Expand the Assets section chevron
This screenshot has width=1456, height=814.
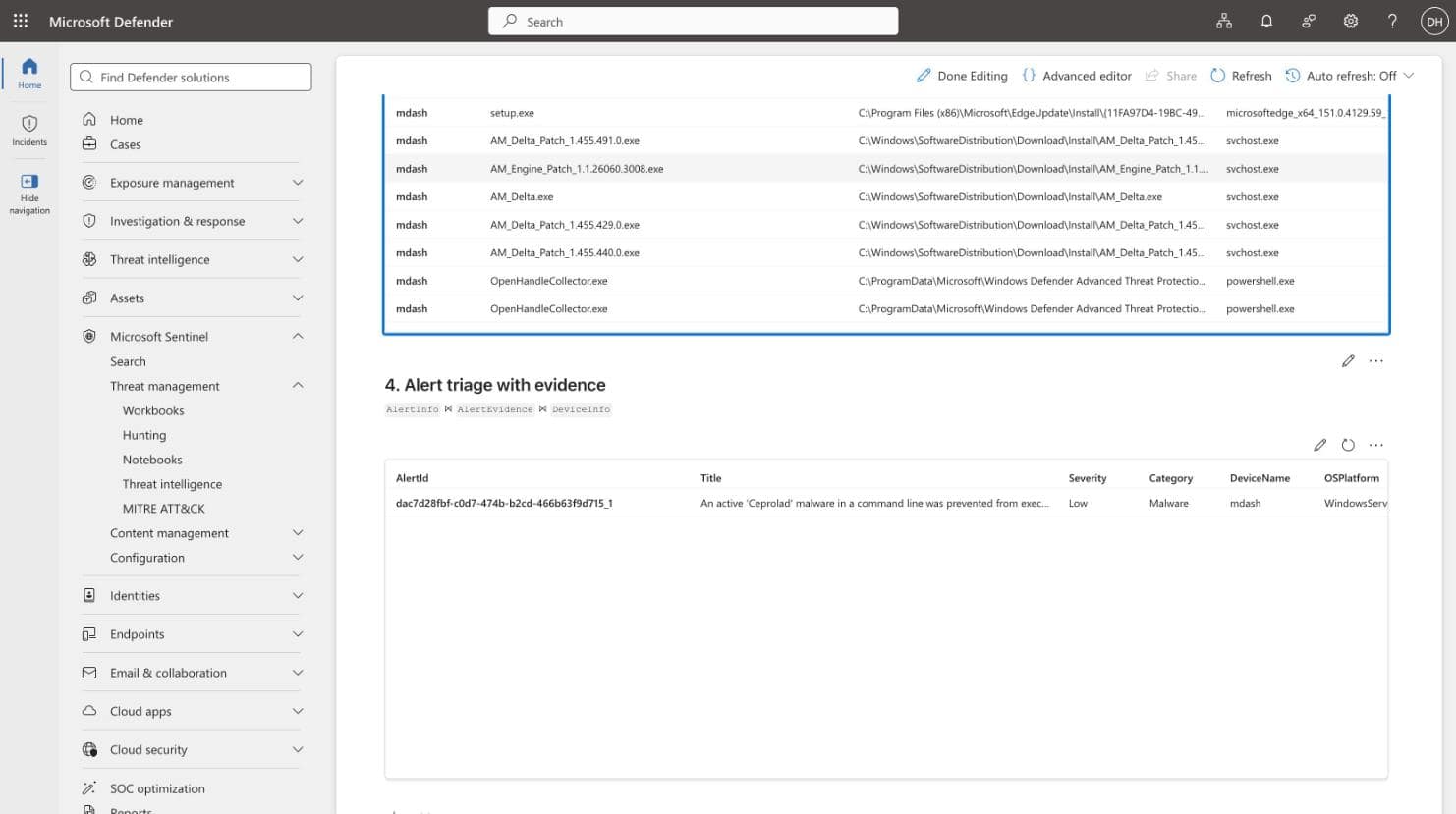[x=298, y=298]
